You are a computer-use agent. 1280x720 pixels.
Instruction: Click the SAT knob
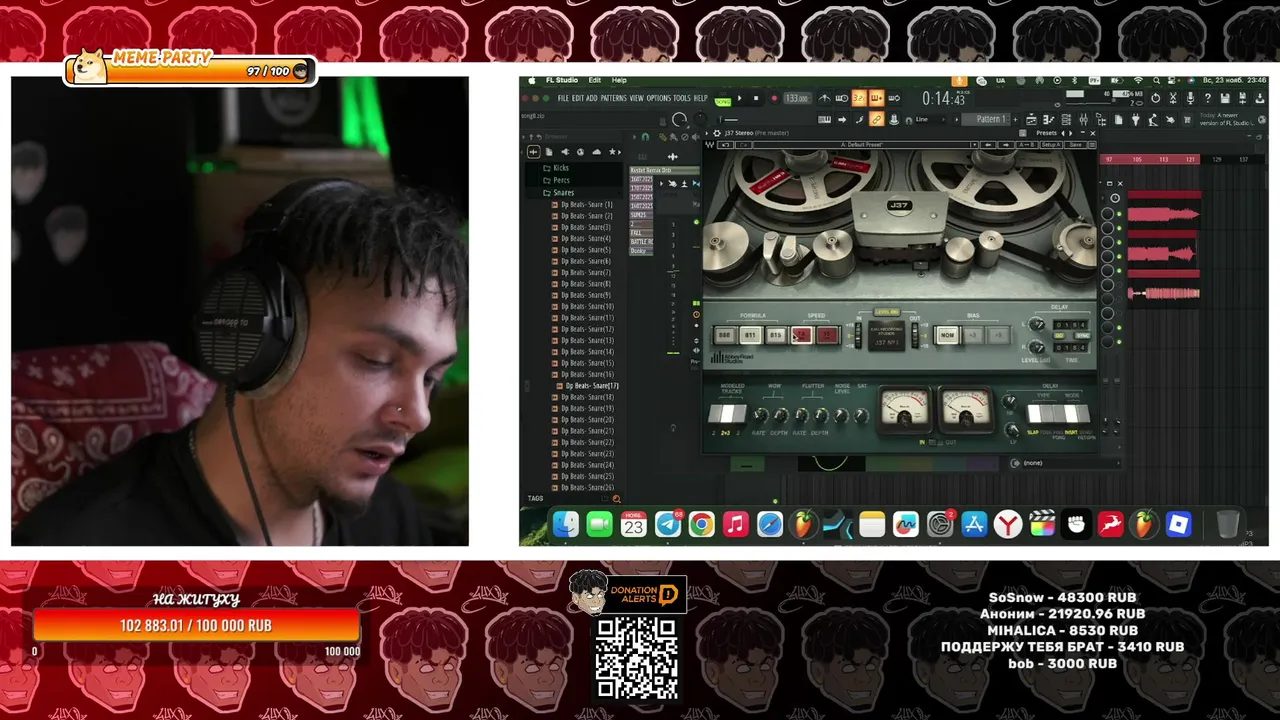tap(860, 415)
